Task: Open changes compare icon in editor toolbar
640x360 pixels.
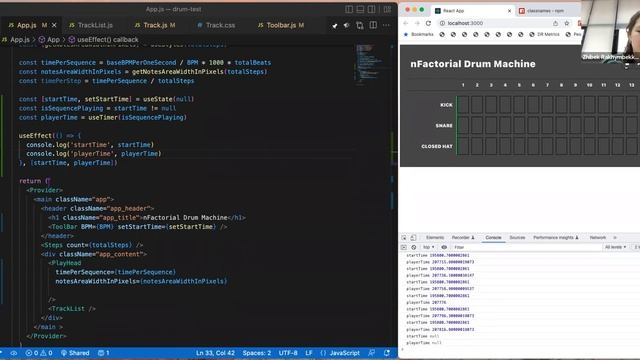Action: pos(360,25)
